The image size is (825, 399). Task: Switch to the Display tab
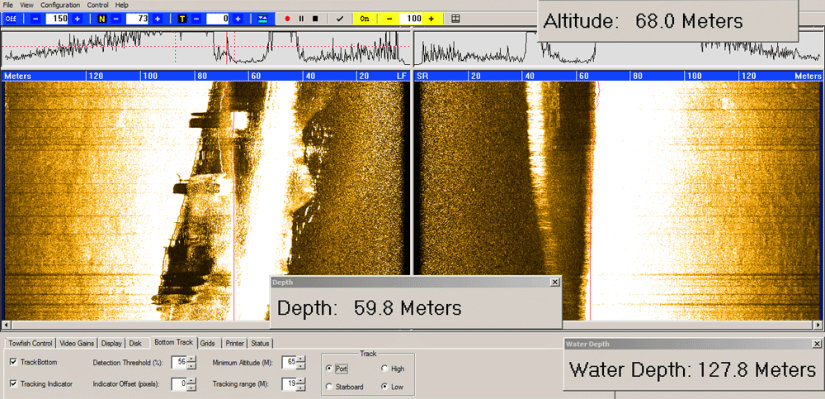[112, 343]
